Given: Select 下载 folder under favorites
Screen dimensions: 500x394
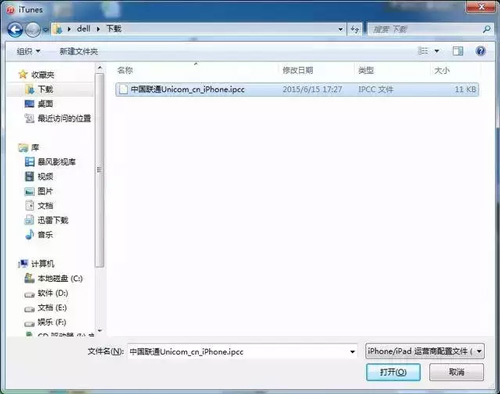Looking at the screenshot, I should click(x=45, y=89).
